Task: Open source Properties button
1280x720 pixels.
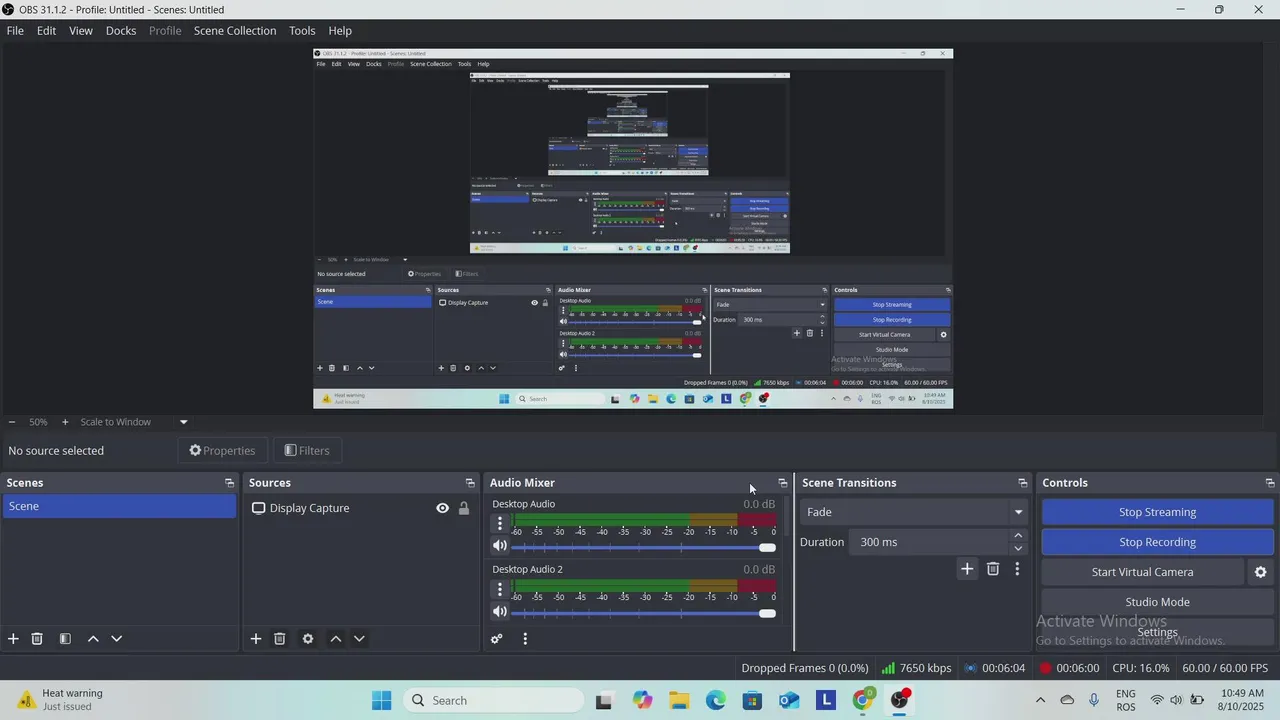Action: pyautogui.click(x=222, y=451)
